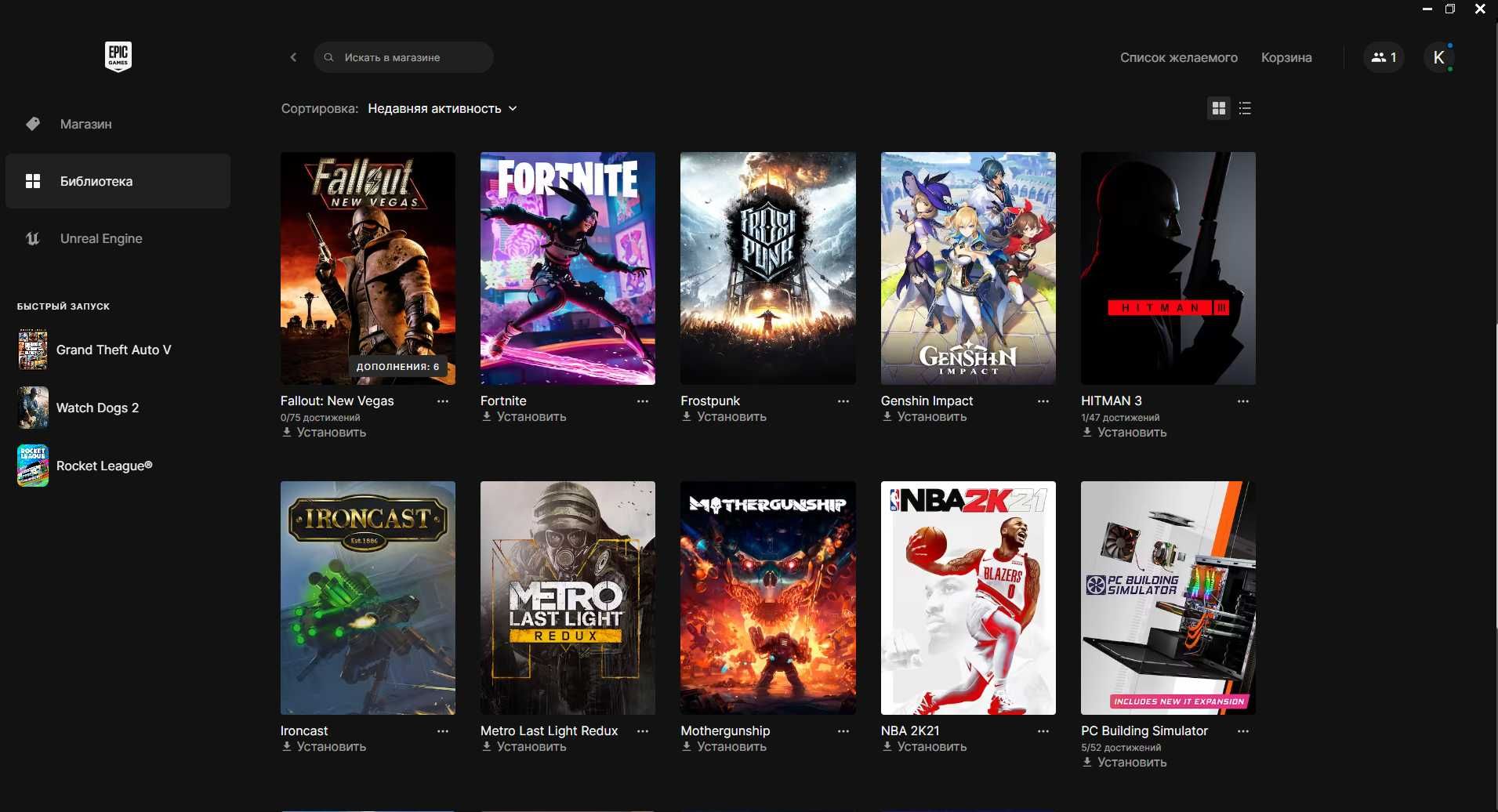This screenshot has height=812, width=1498.
Task: Click the 0/75 достижений text
Action: [320, 418]
